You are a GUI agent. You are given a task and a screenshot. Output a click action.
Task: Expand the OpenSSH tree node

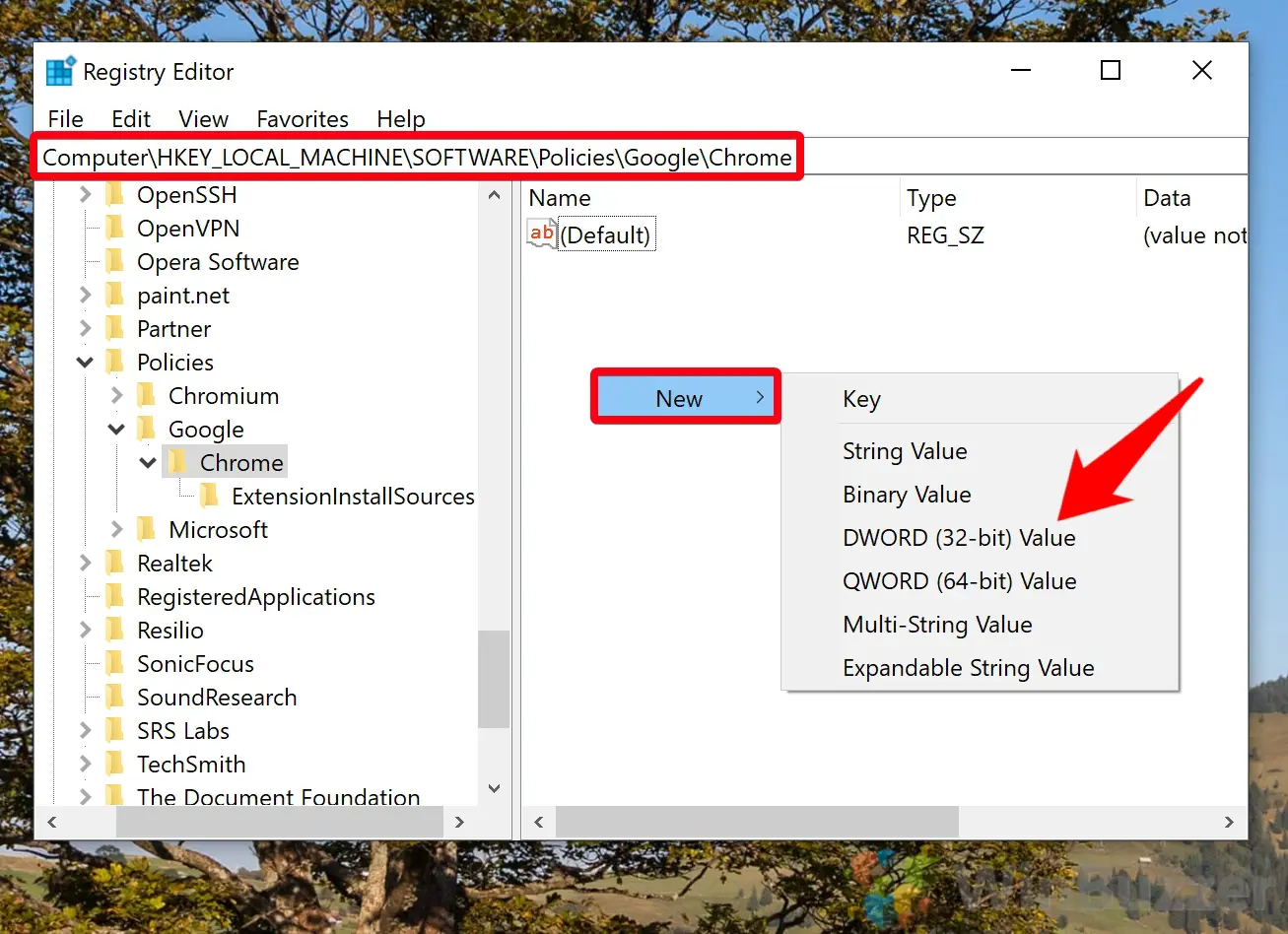(x=85, y=194)
